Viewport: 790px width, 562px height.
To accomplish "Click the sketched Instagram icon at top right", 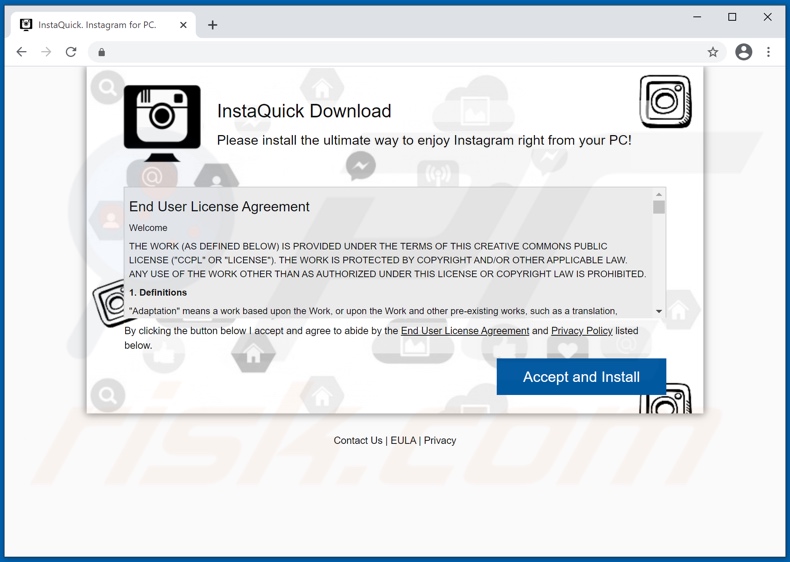I will click(x=666, y=101).
